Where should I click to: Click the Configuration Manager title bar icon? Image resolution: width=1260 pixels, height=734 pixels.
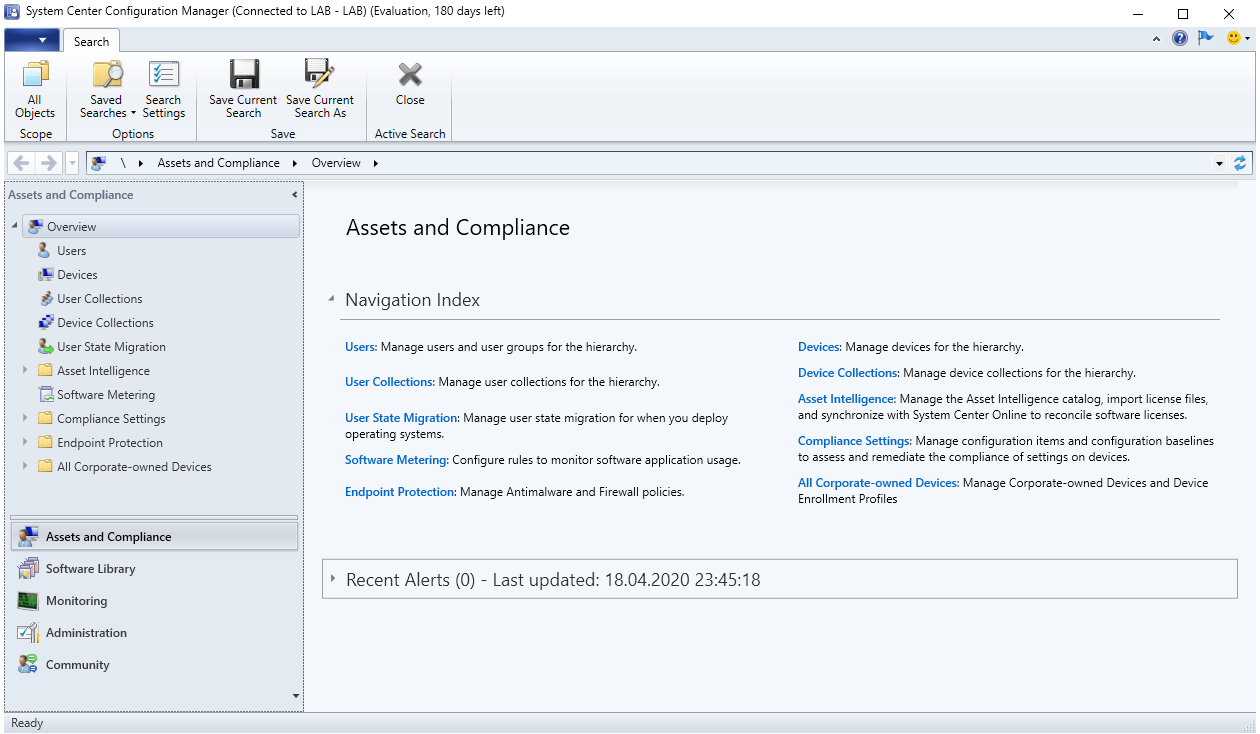pyautogui.click(x=13, y=12)
